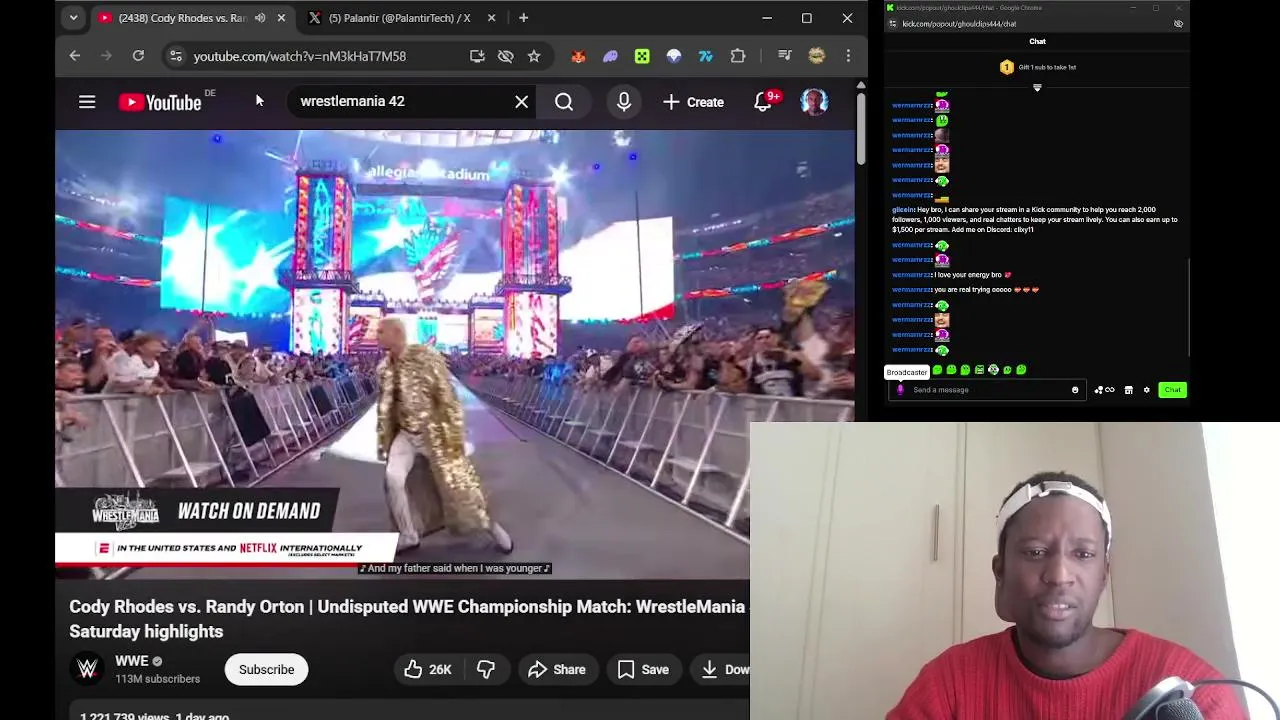Open the purple Phantom ghost extension
This screenshot has height=720, width=1280.
pyautogui.click(x=610, y=56)
